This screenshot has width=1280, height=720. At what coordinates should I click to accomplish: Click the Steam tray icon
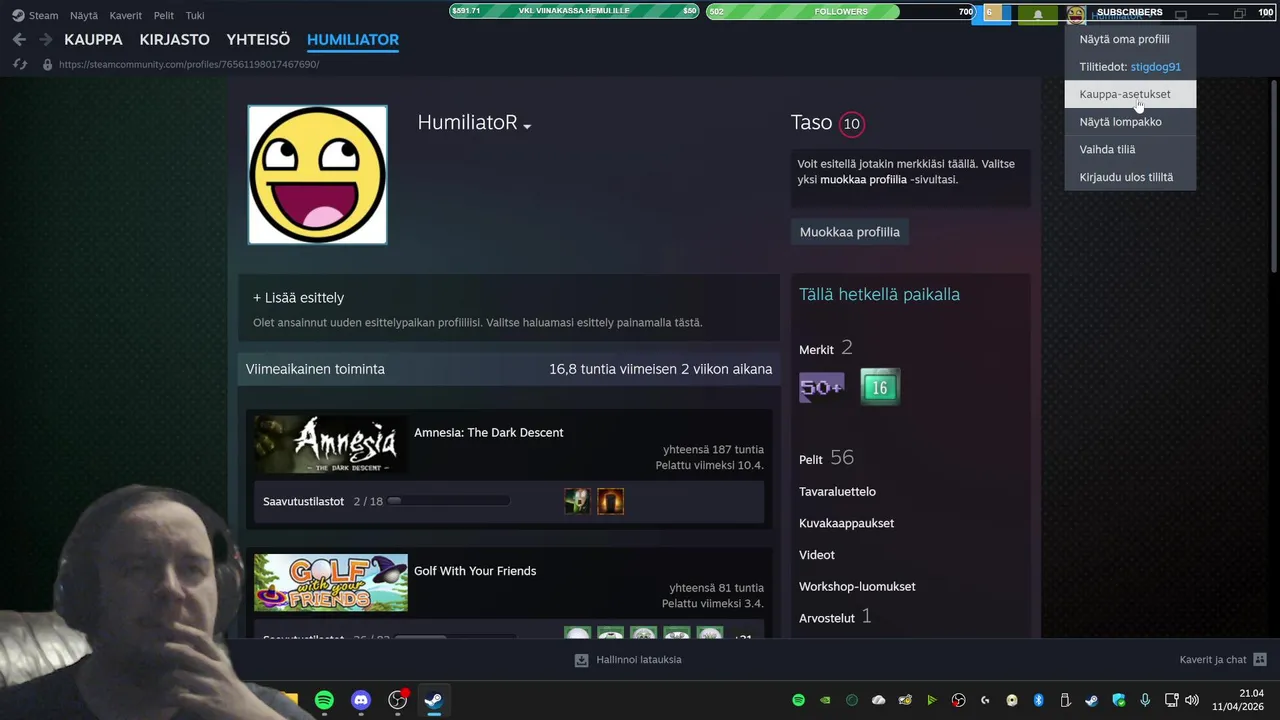click(1091, 700)
